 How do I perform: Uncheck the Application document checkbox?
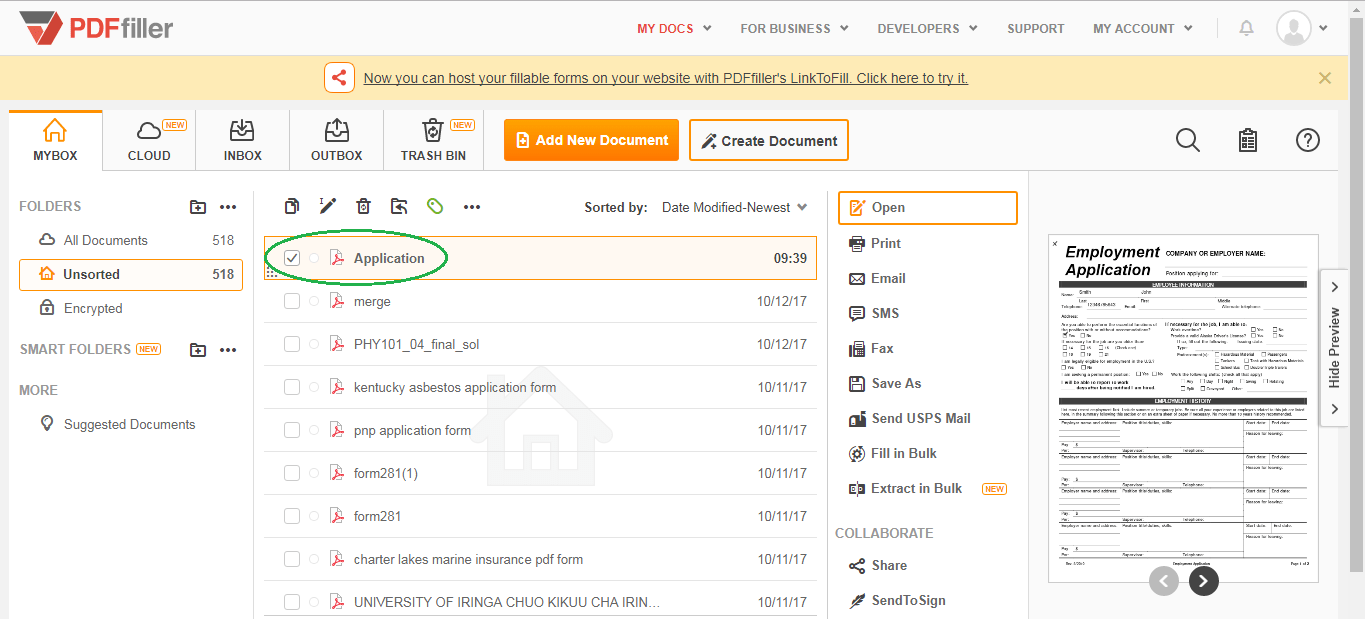click(x=292, y=258)
